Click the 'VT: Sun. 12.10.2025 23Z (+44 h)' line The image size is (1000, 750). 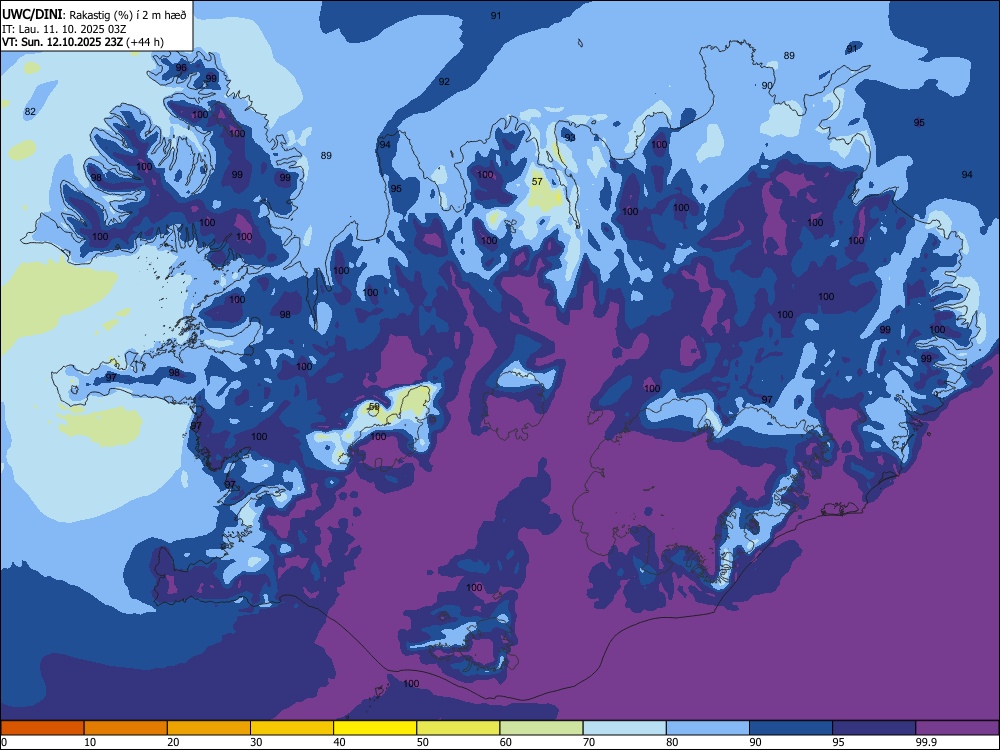(83, 42)
